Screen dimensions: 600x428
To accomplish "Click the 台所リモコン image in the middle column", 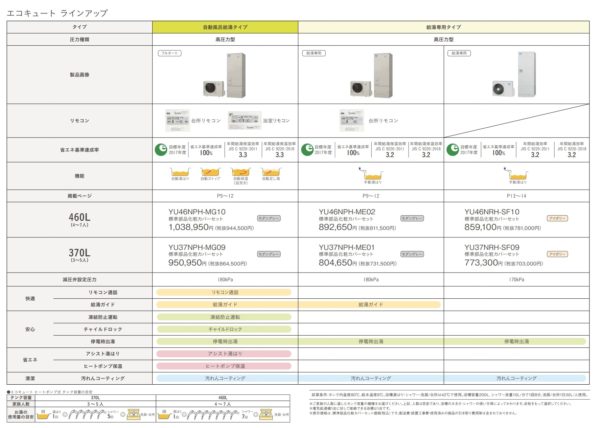I will click(352, 120).
